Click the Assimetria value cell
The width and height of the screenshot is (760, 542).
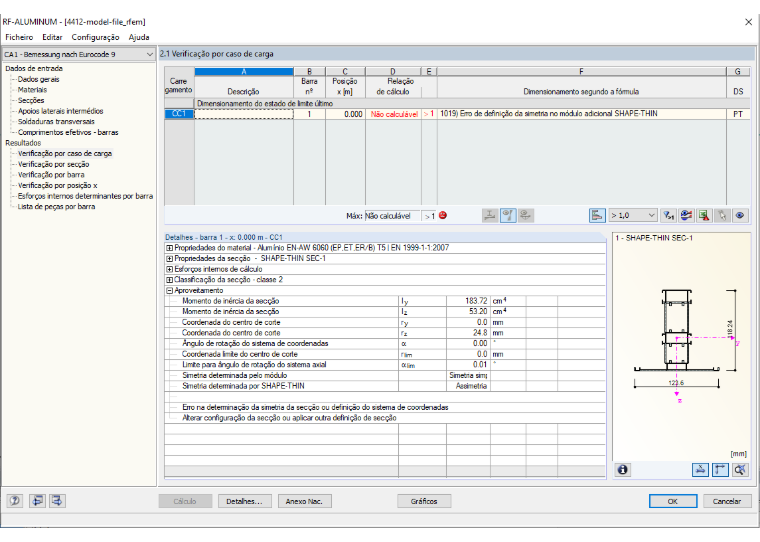(x=468, y=386)
